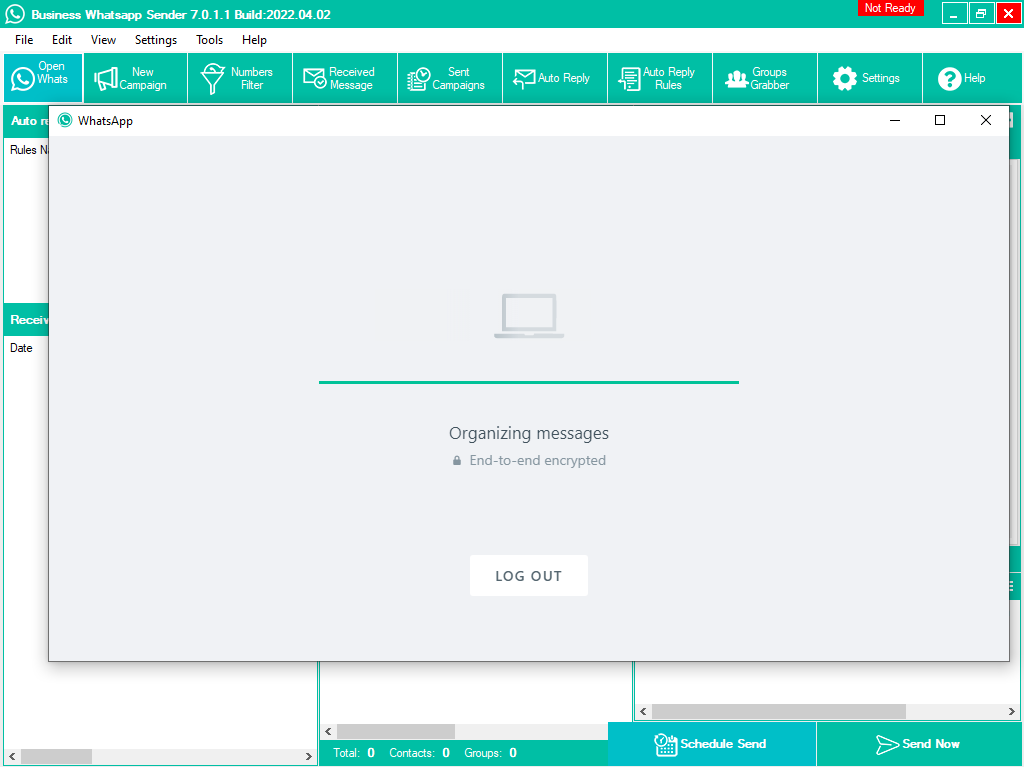Click the Send Now button
Image resolution: width=1024 pixels, height=768 pixels.
pos(918,744)
